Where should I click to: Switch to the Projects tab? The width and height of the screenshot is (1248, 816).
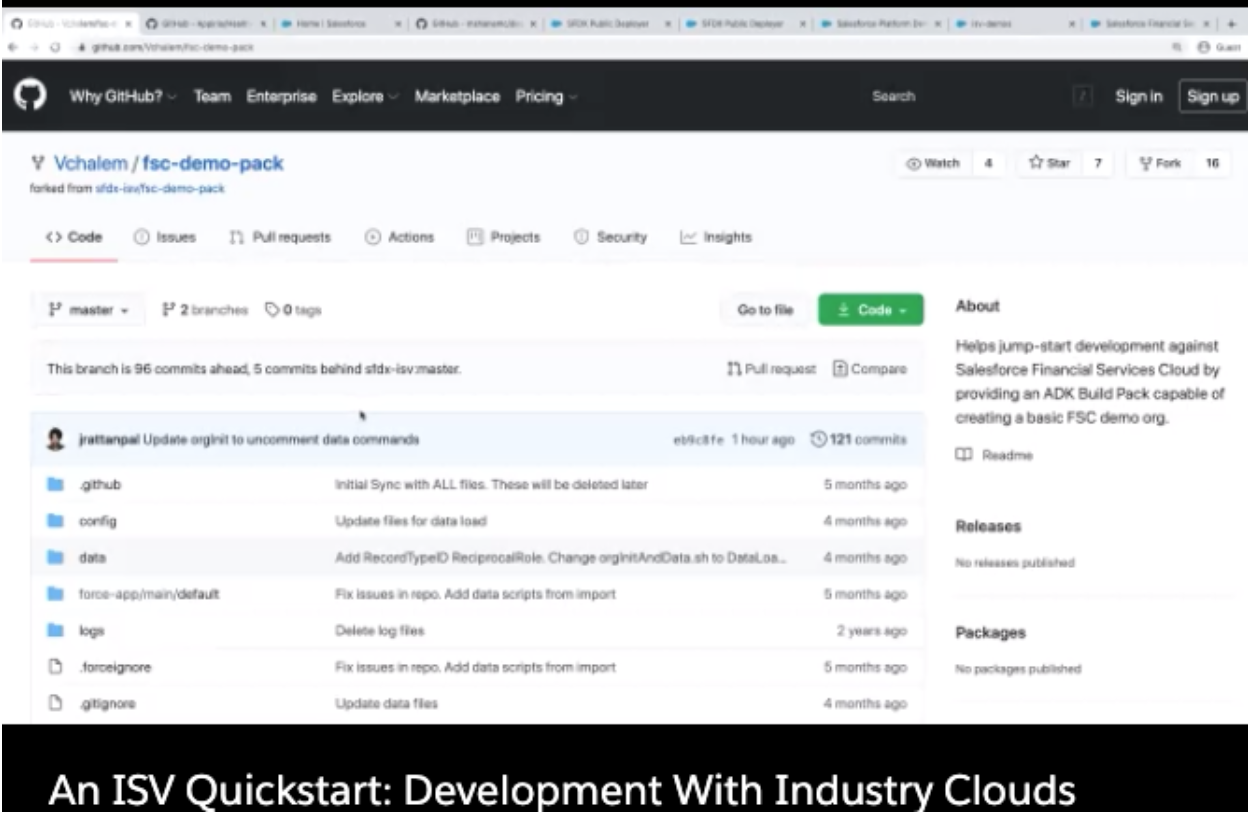coord(503,238)
